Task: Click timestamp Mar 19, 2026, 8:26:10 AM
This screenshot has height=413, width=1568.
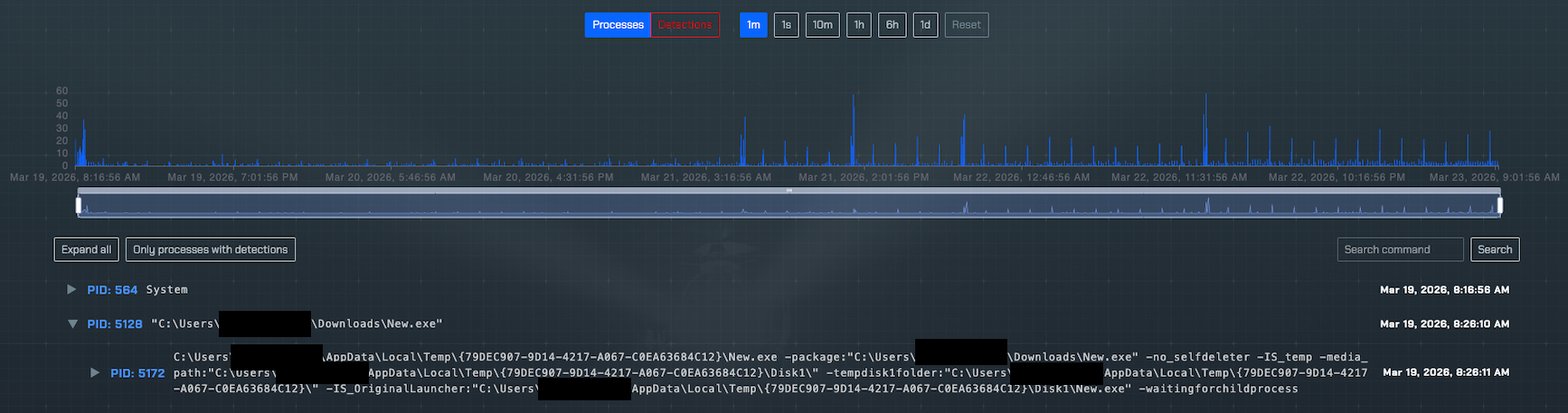Action: click(x=1444, y=324)
